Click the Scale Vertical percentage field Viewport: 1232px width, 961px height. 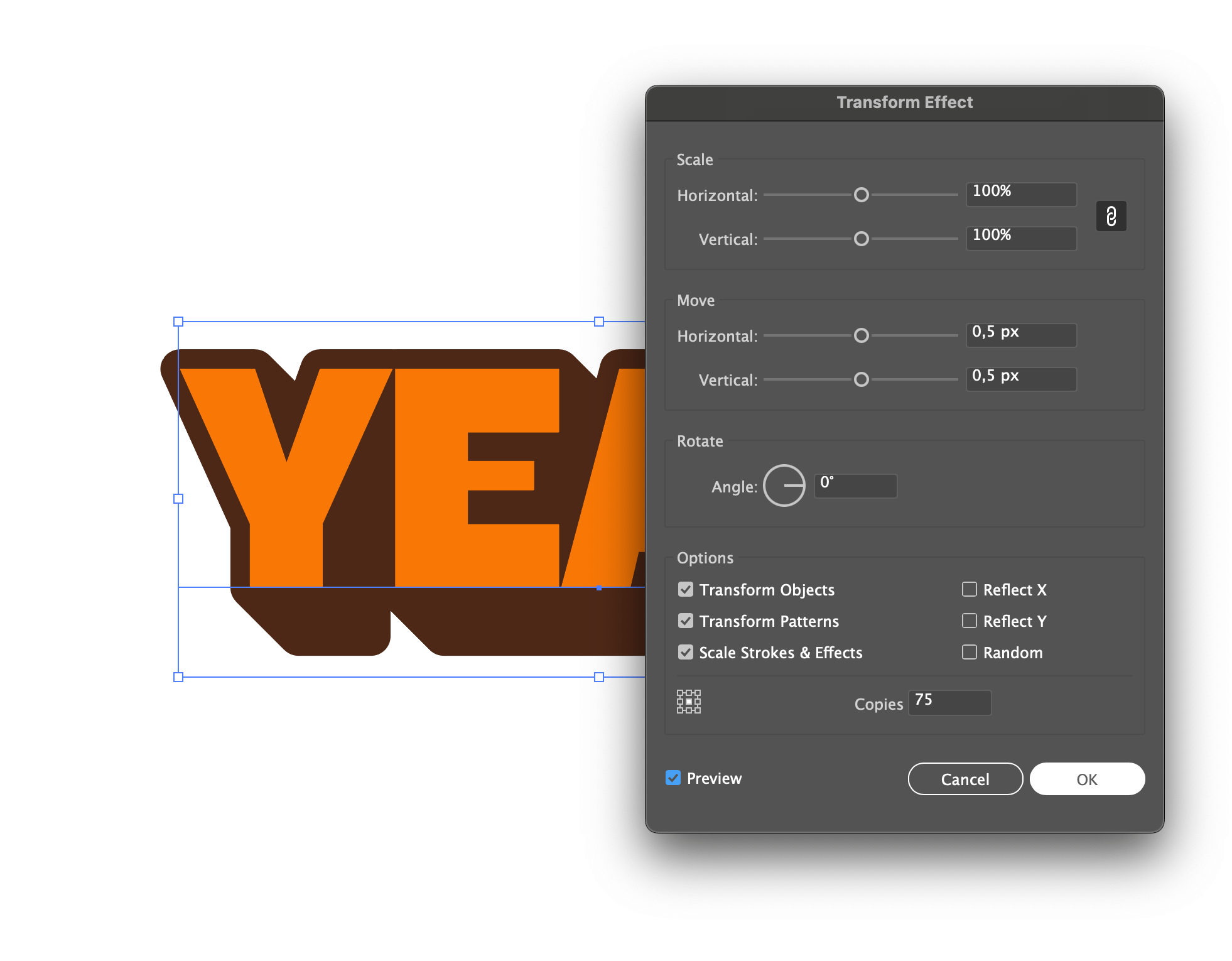point(1021,238)
